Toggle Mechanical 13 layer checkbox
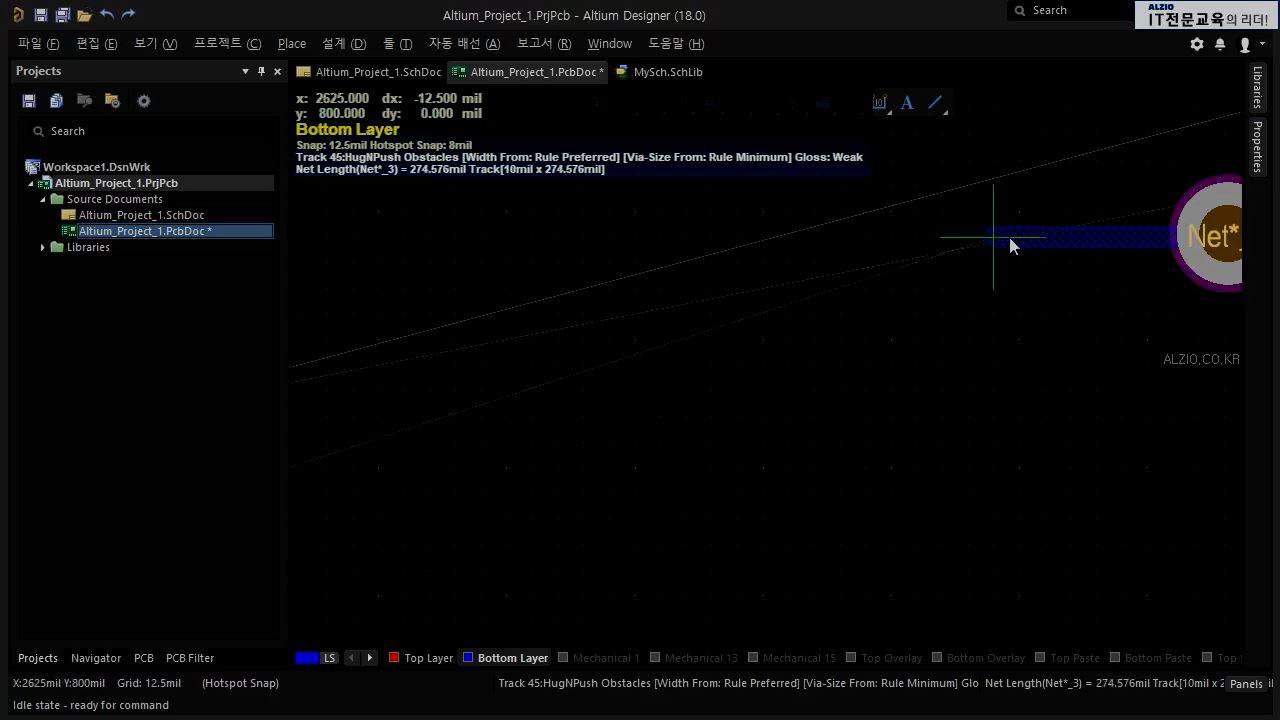1280x720 pixels. pos(655,657)
